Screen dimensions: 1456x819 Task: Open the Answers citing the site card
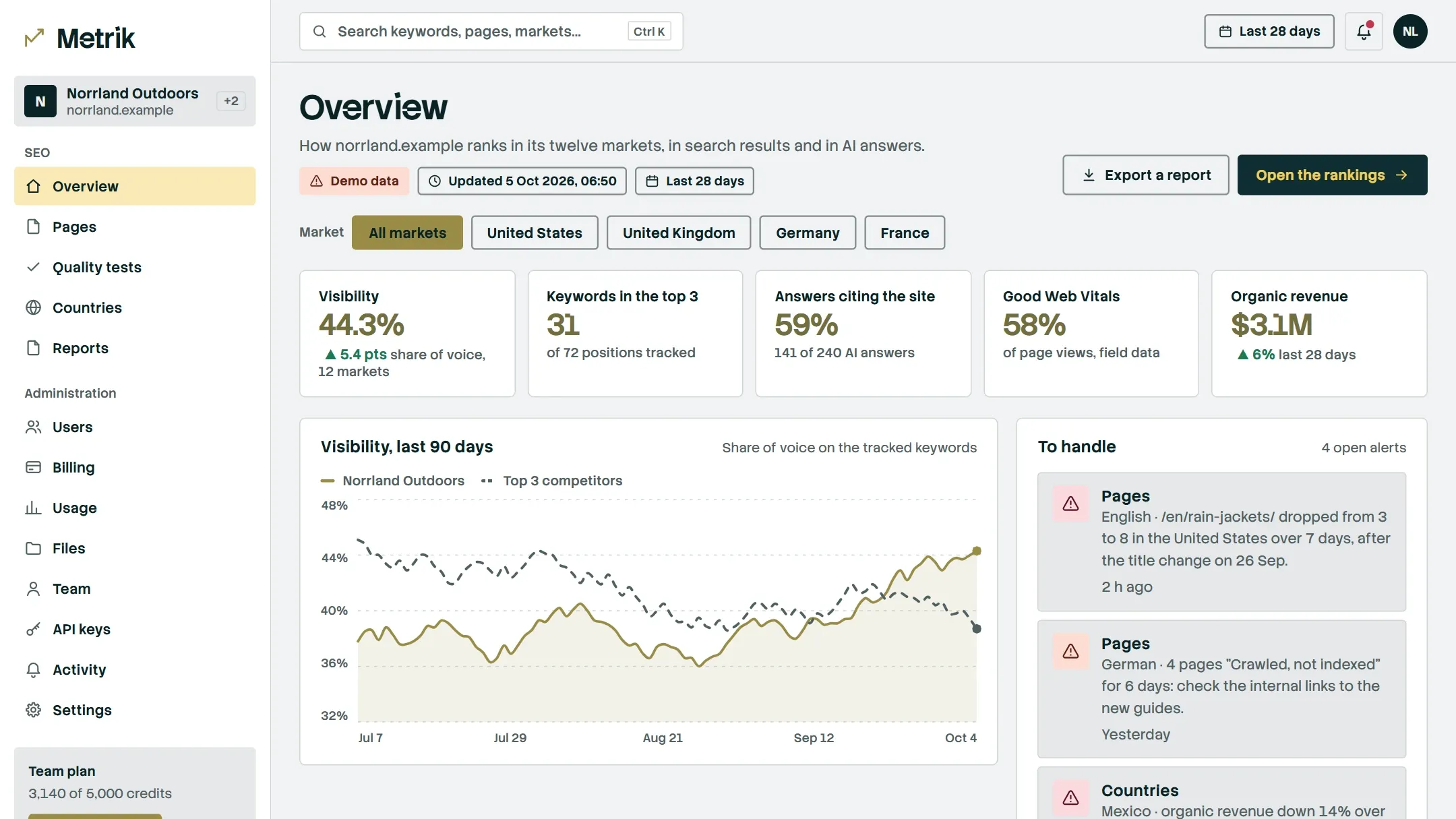863,334
